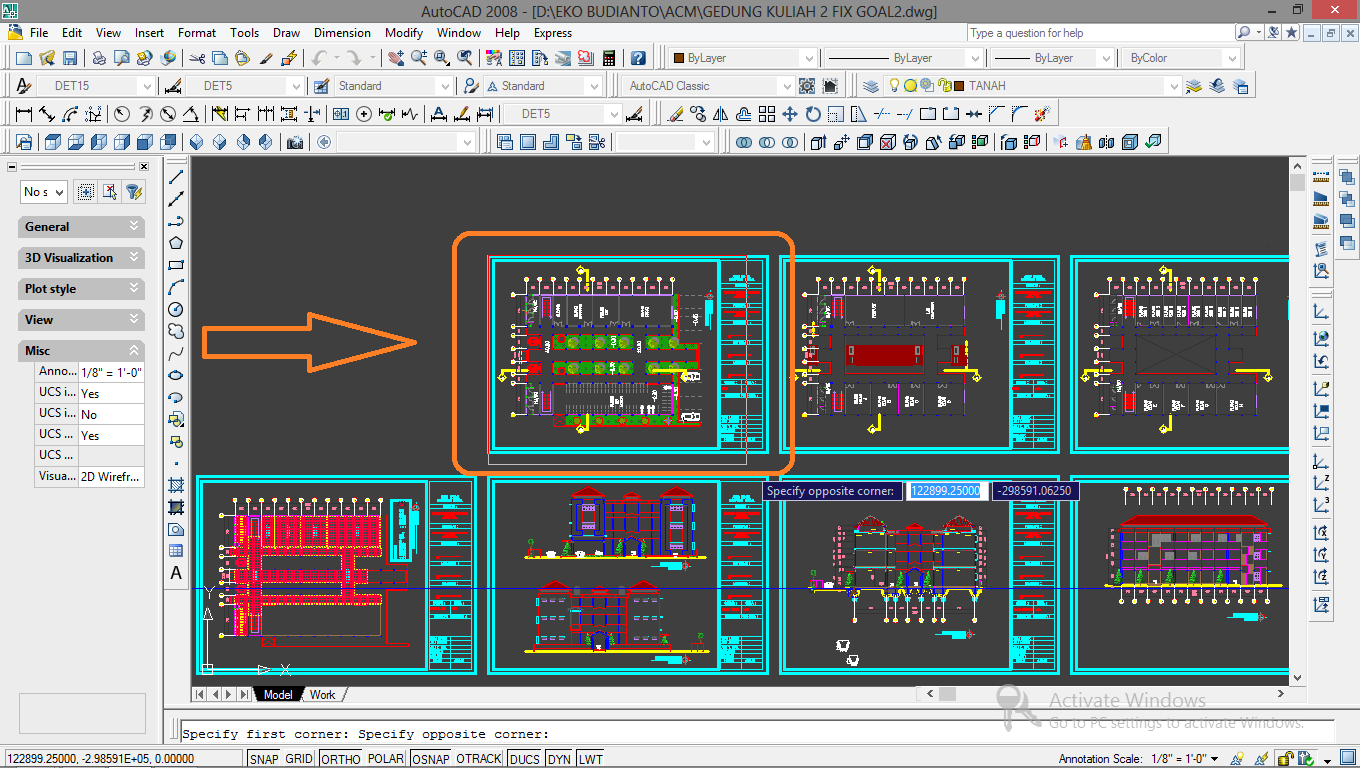This screenshot has height=768, width=1360.
Task: Toggle GRID display in status bar
Action: pos(300,759)
